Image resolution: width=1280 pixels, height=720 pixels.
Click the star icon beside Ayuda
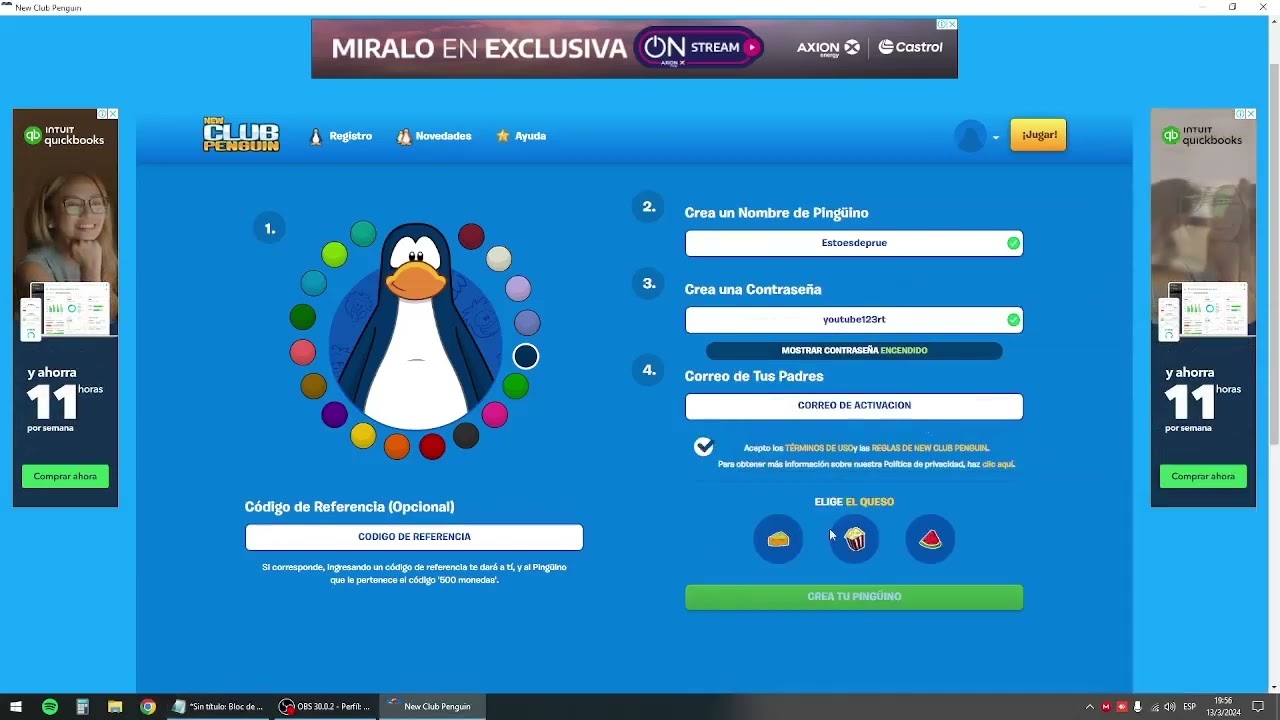pos(503,136)
